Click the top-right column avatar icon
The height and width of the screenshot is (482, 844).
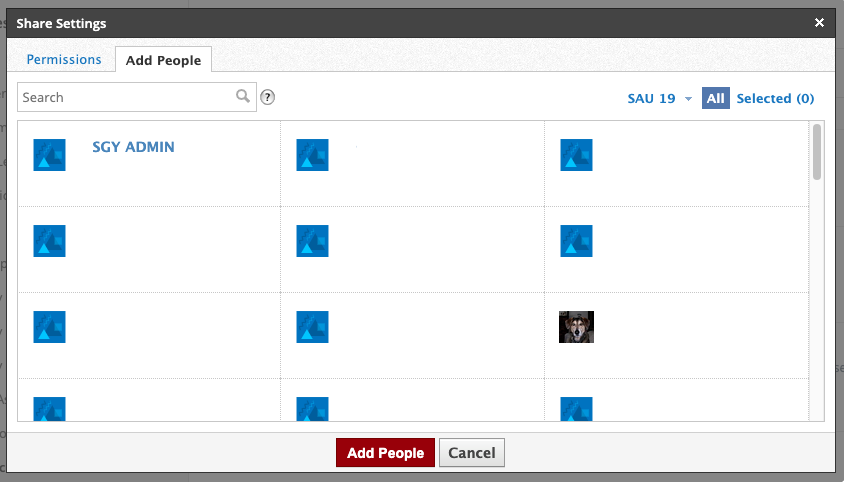pyautogui.click(x=576, y=155)
